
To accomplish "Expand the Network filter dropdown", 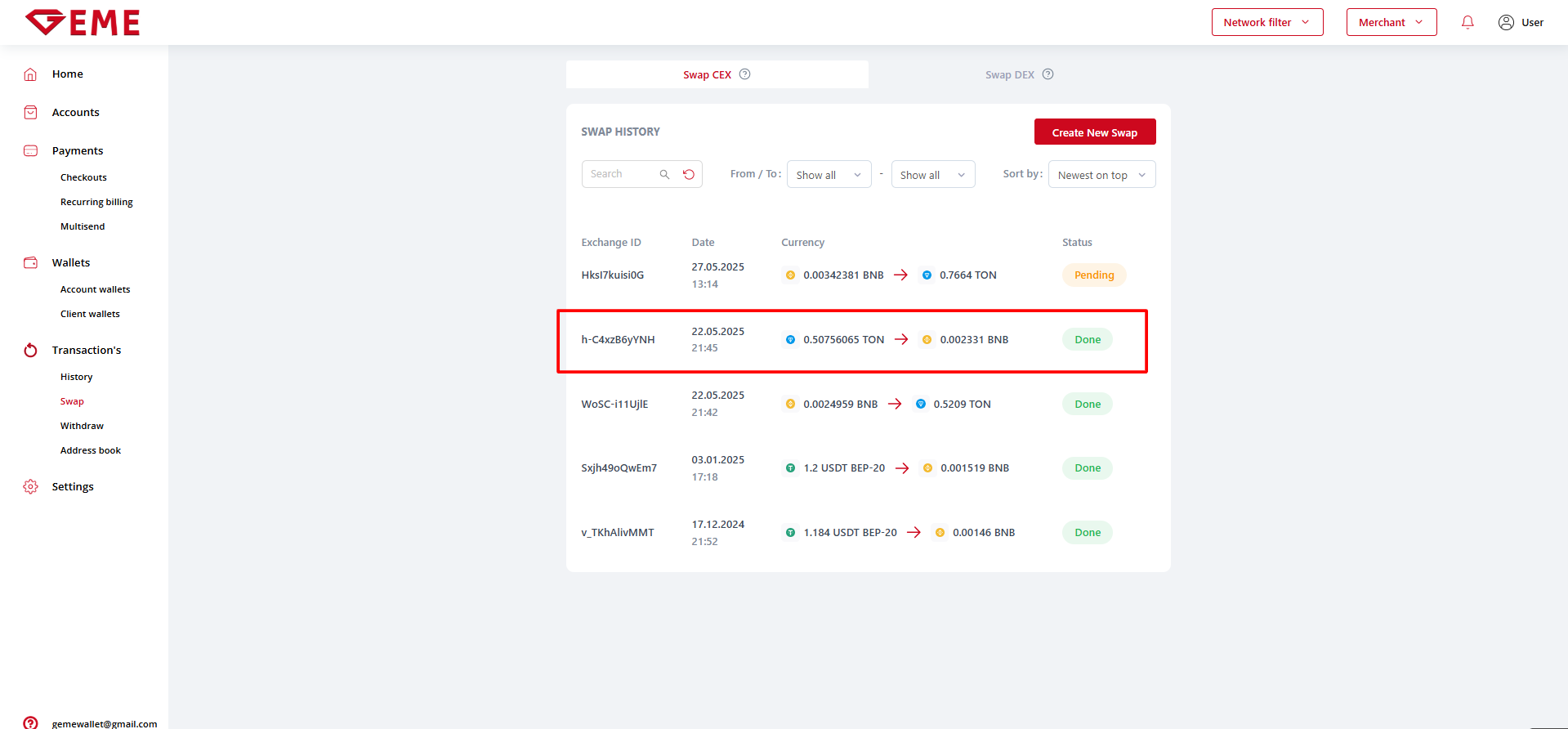I will (1266, 22).
